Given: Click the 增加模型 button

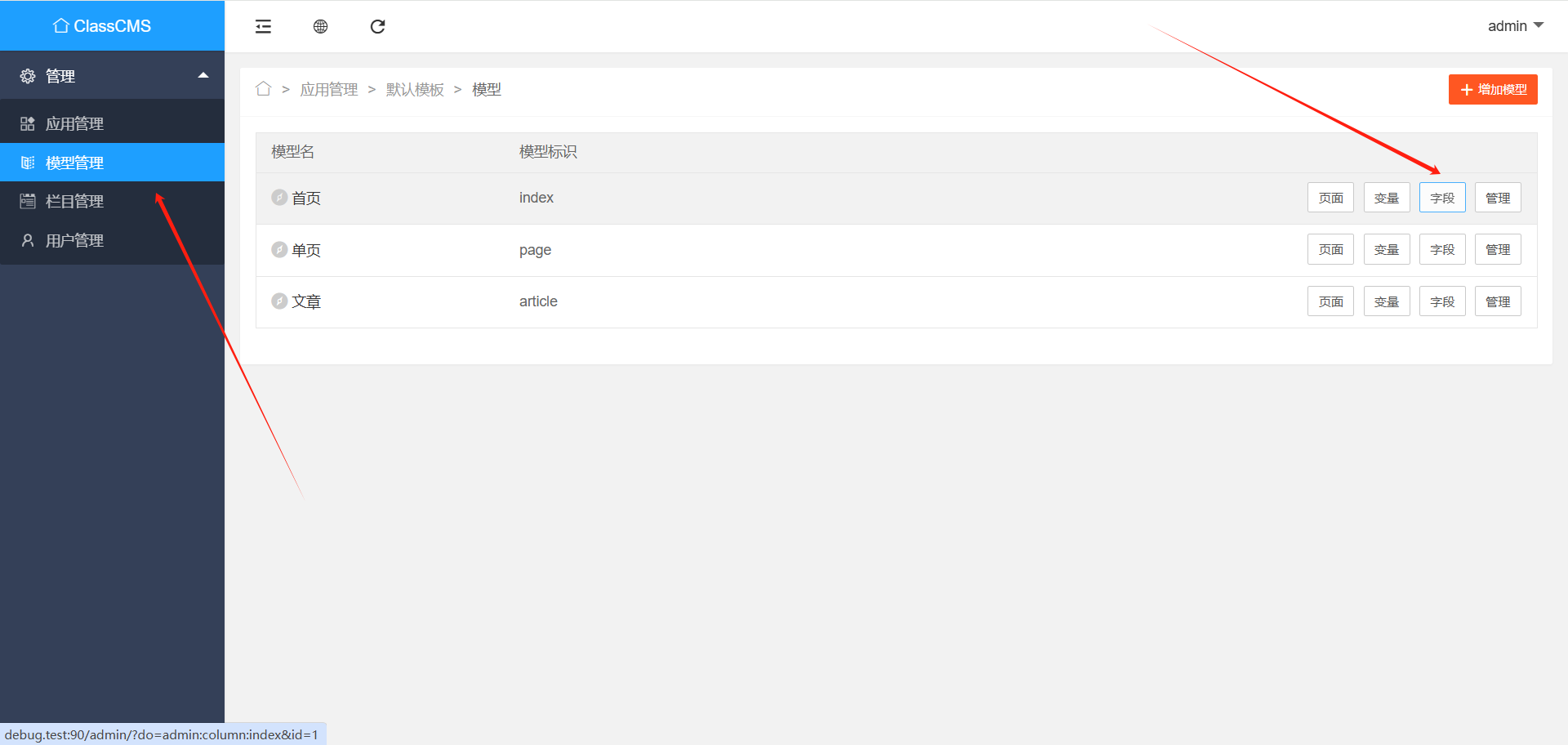Looking at the screenshot, I should click(1492, 90).
